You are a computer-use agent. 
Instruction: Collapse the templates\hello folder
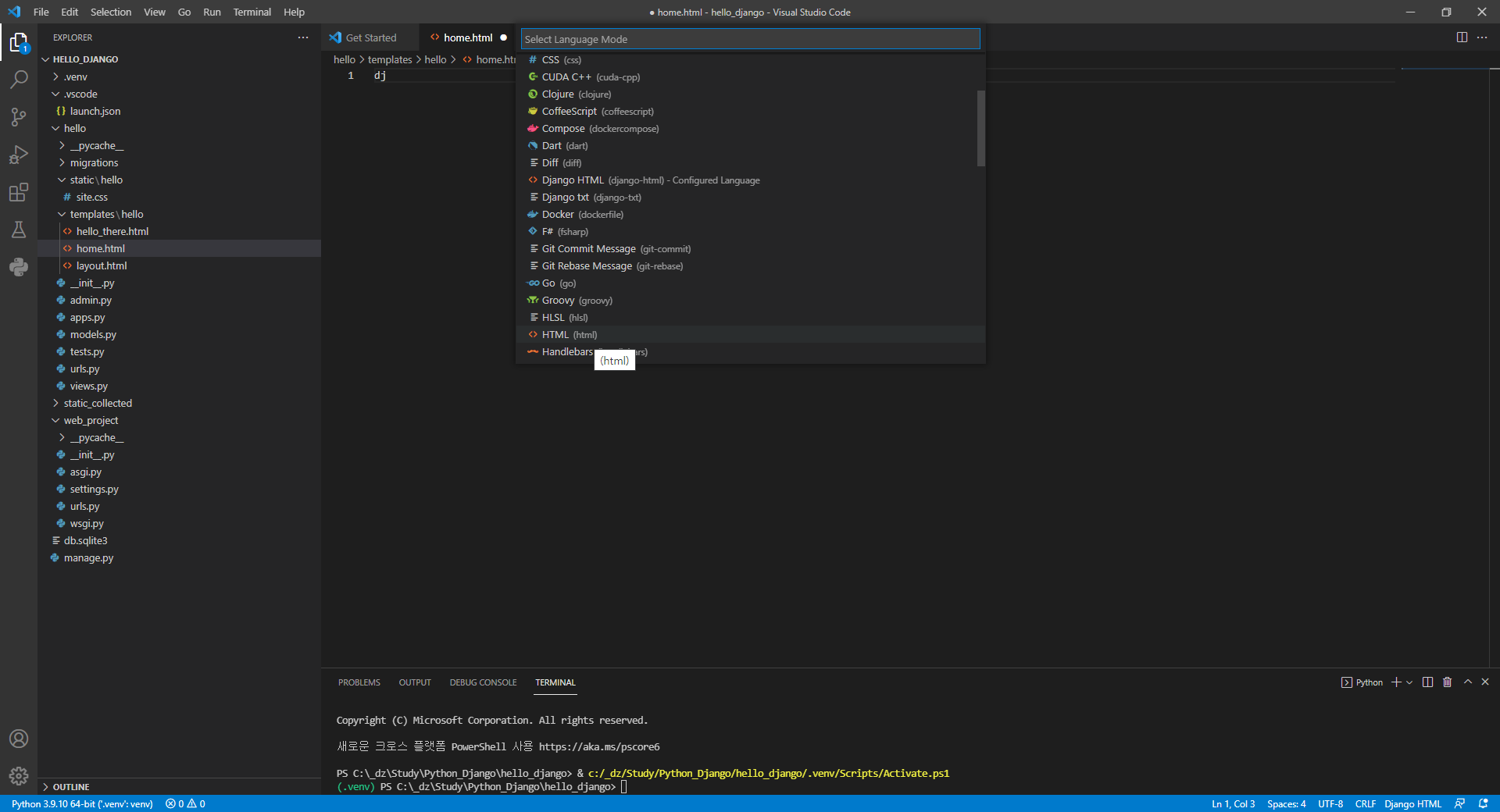180,215
